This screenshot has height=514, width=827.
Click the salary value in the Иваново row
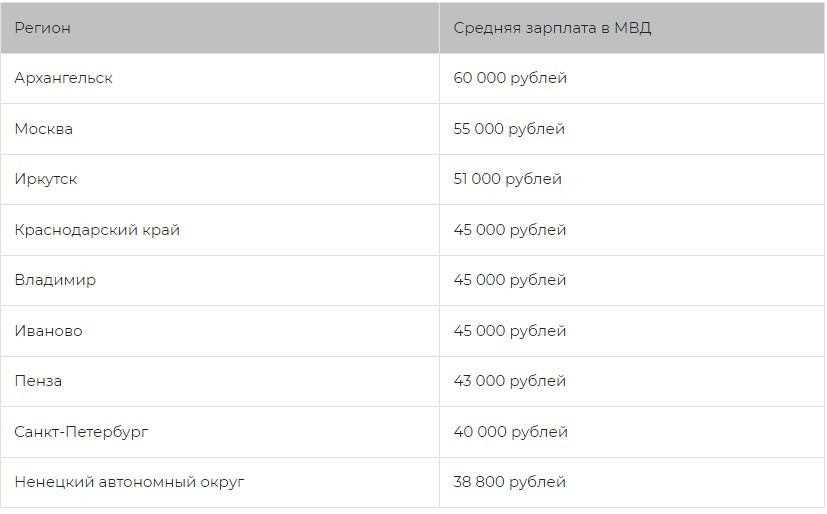510,331
